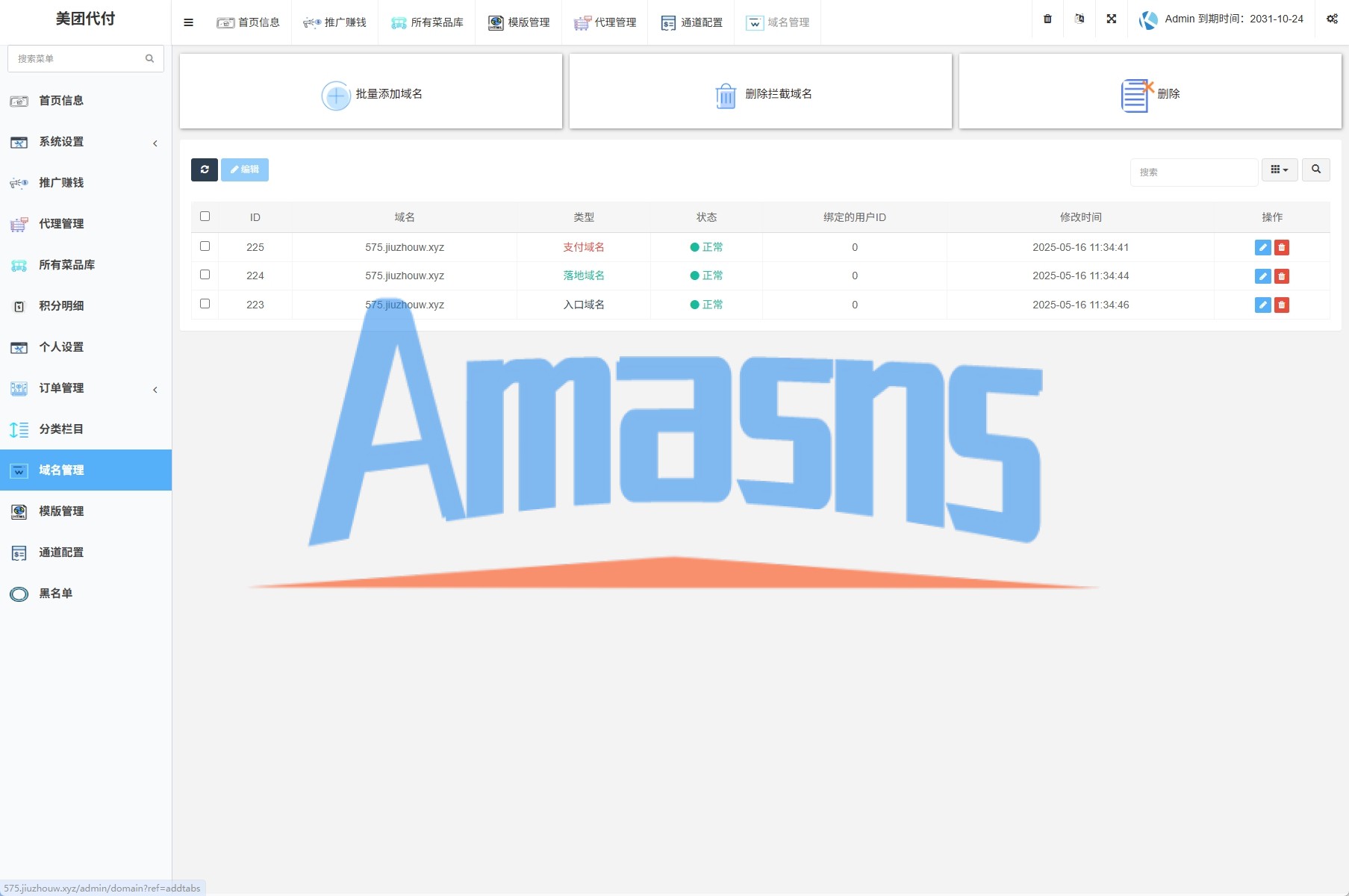Click the plus icon for 批量添加域名

pyautogui.click(x=336, y=96)
